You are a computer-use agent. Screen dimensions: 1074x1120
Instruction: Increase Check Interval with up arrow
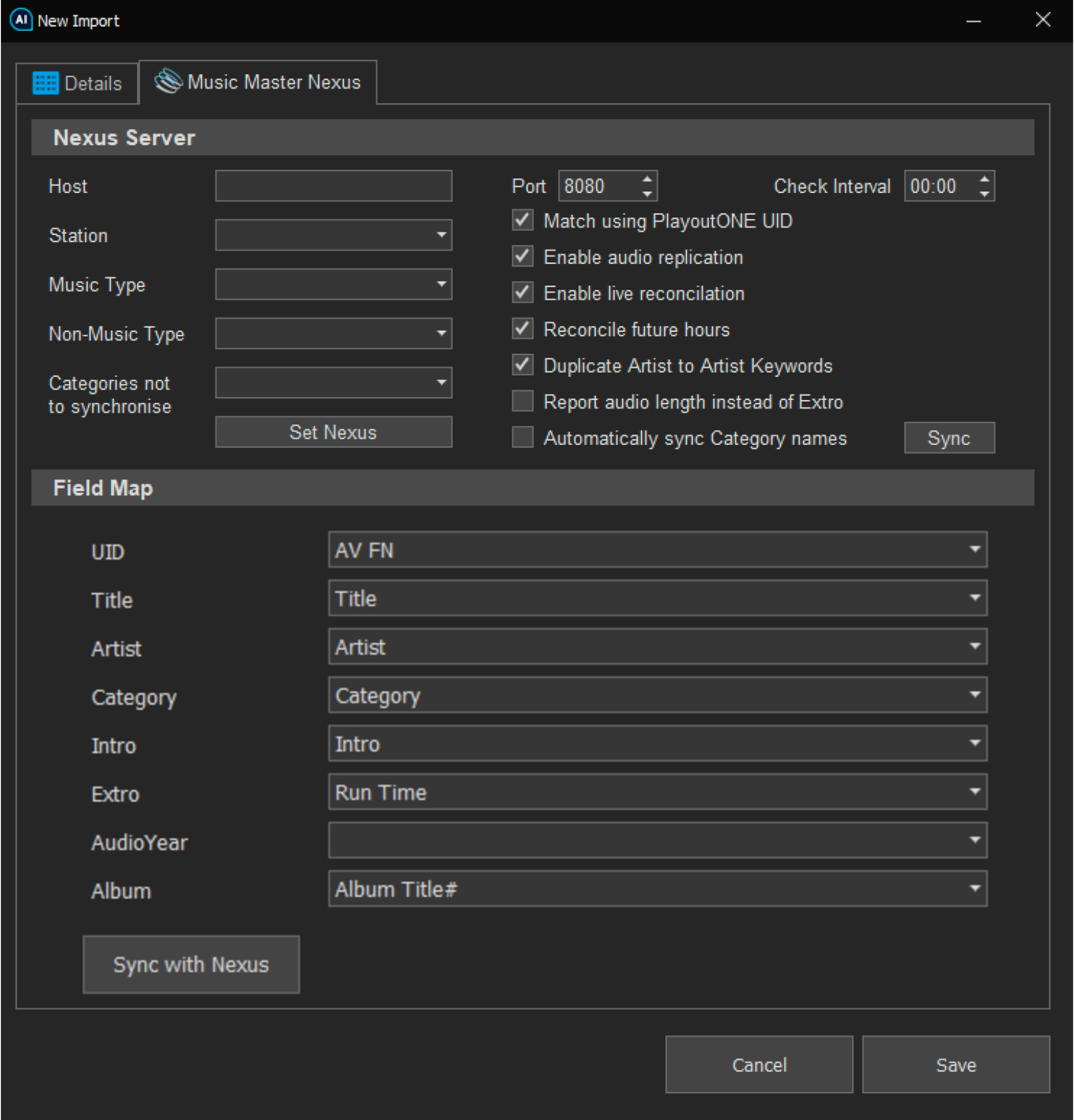[x=984, y=179]
